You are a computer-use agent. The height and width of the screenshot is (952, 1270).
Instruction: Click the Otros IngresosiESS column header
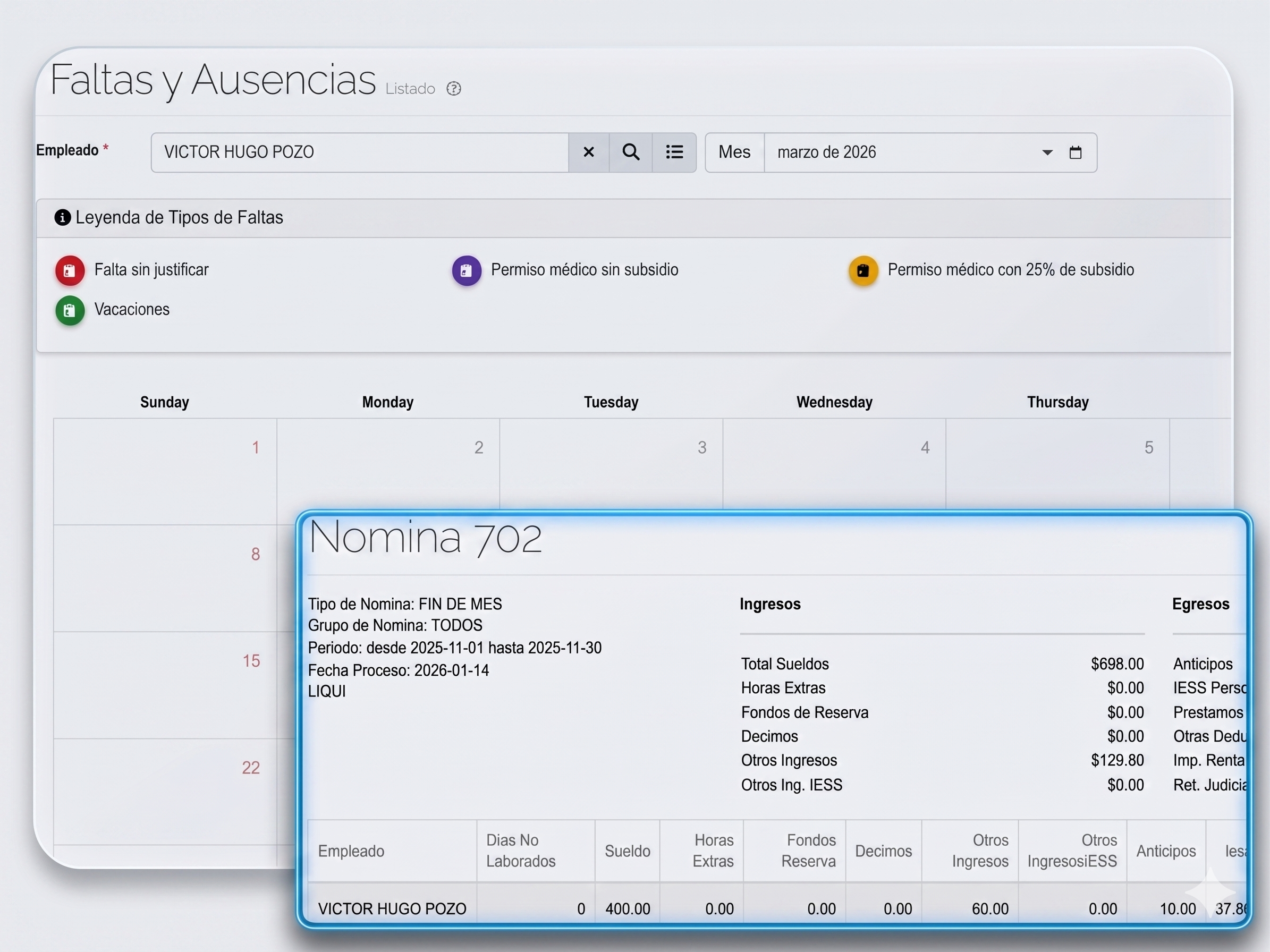1072,851
